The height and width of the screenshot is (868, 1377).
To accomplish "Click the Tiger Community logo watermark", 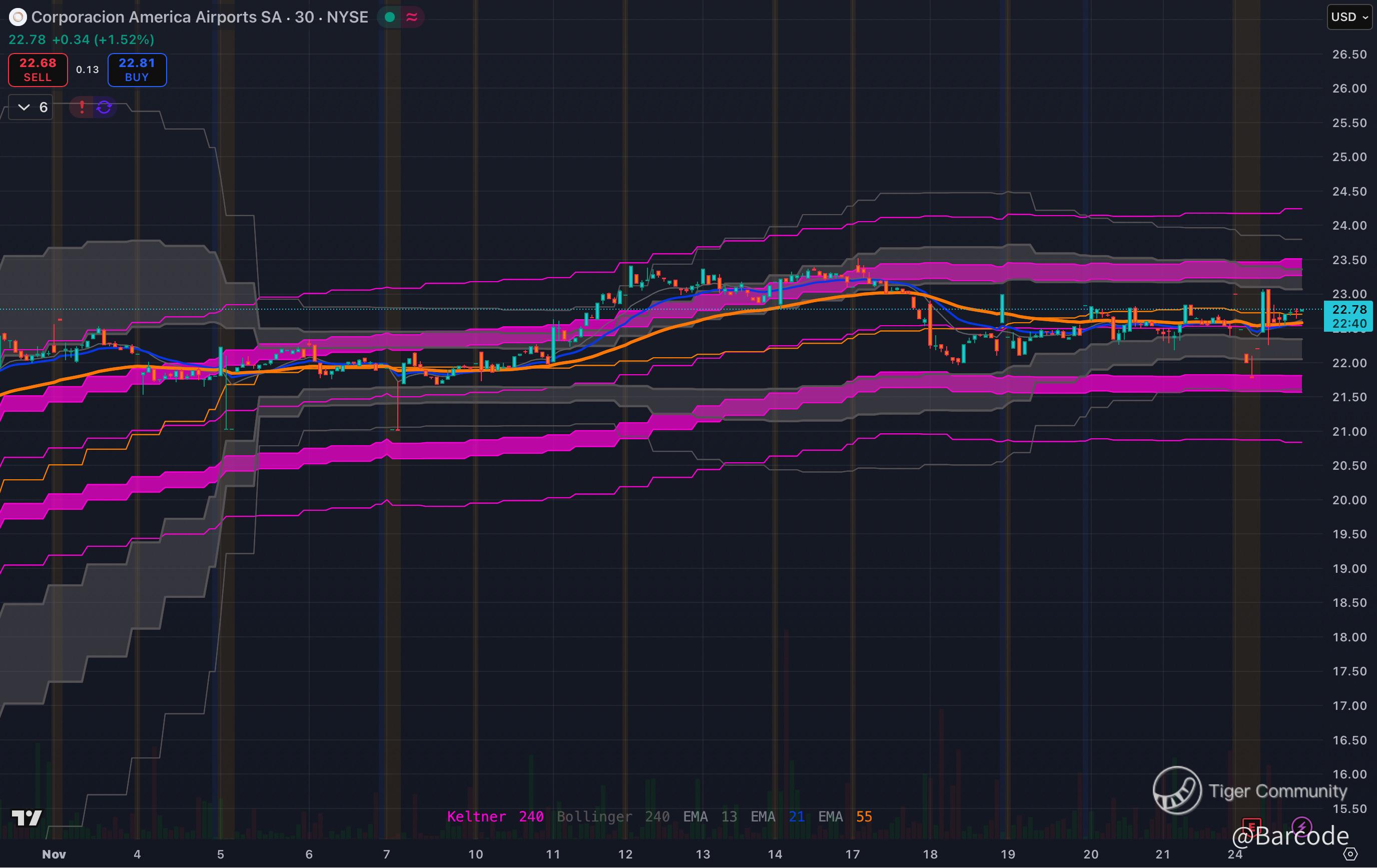I will click(1177, 790).
